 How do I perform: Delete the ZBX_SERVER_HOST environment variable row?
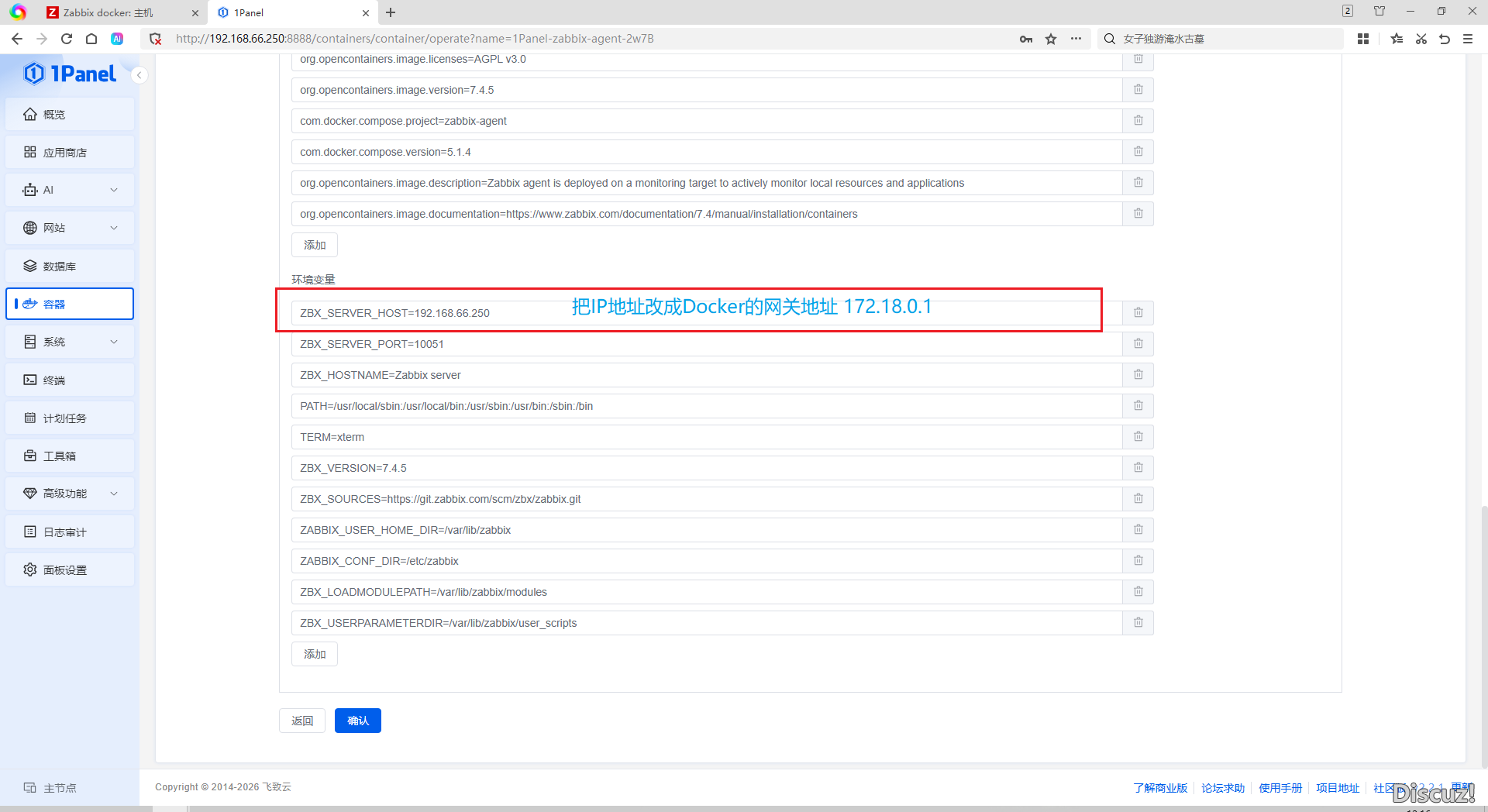[1138, 313]
